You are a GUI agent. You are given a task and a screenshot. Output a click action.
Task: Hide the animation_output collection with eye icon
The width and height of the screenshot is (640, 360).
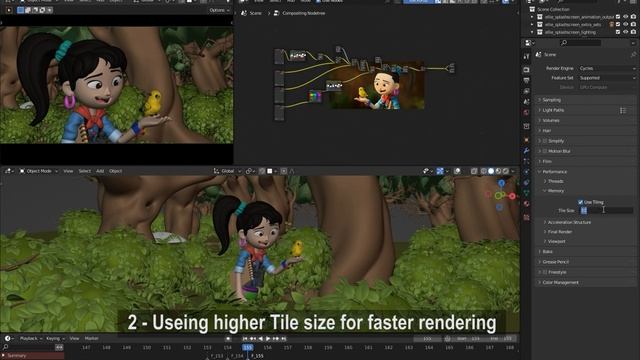click(626, 17)
